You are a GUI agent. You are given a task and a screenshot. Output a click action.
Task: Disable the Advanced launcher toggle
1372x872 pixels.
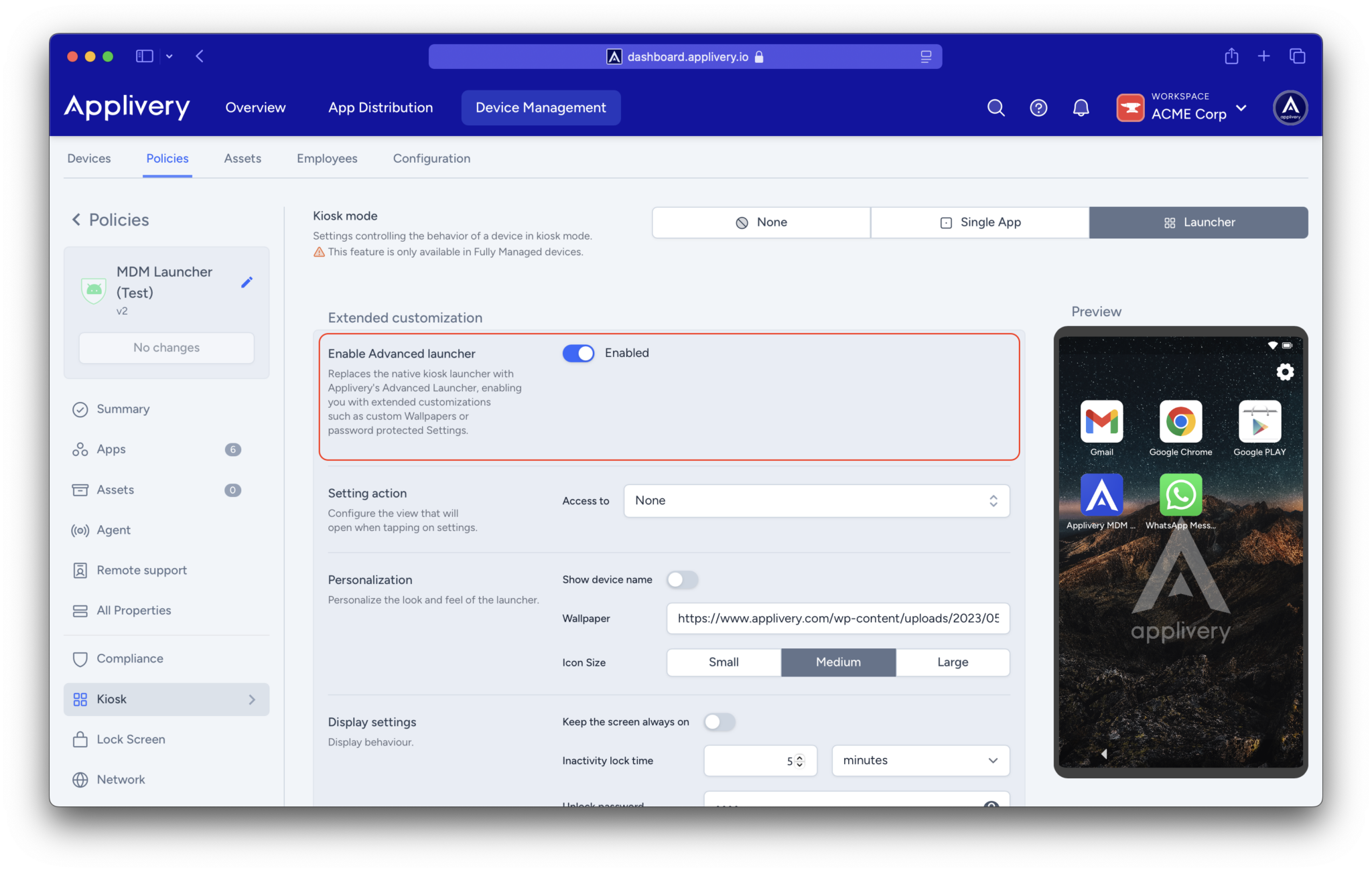click(577, 353)
